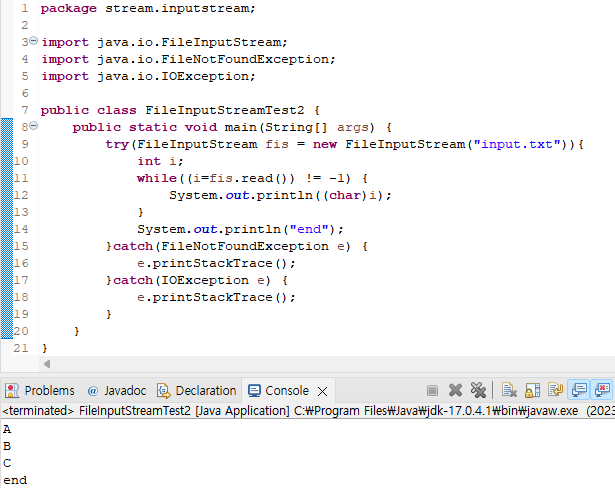This screenshot has width=615, height=488.
Task: Click the Declaration tab icon
Action: click(x=163, y=391)
